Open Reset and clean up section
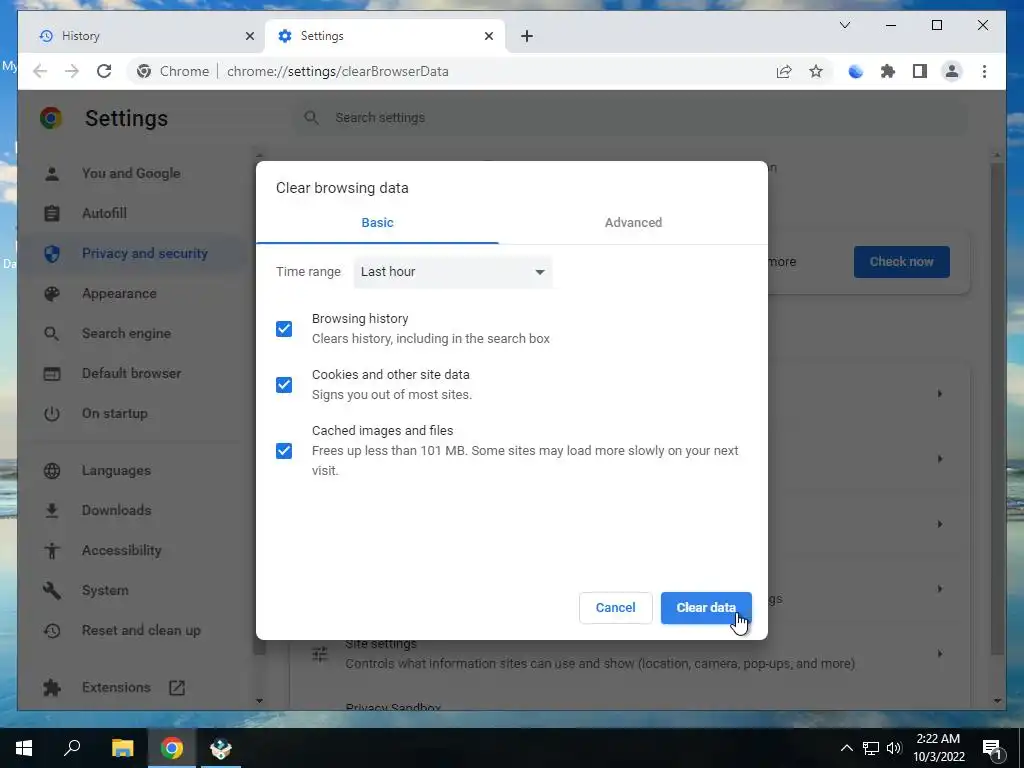 141,631
